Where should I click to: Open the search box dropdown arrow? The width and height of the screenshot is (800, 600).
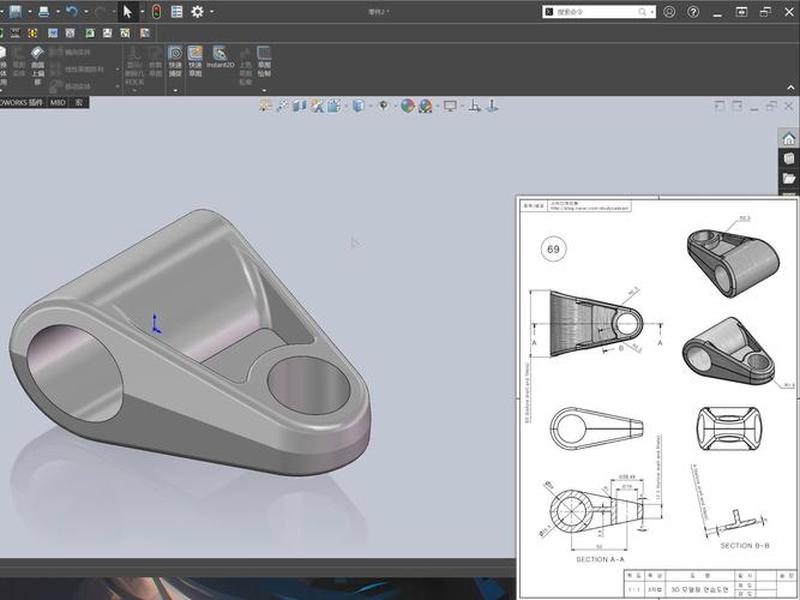(x=652, y=12)
